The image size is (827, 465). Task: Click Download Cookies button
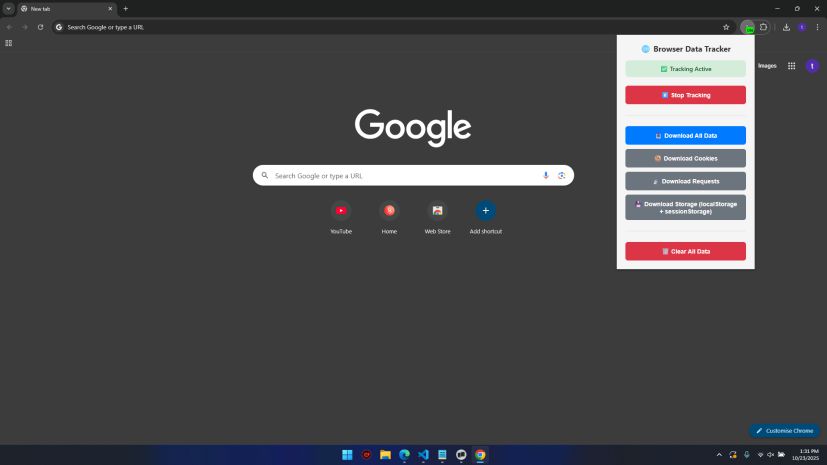pos(686,158)
